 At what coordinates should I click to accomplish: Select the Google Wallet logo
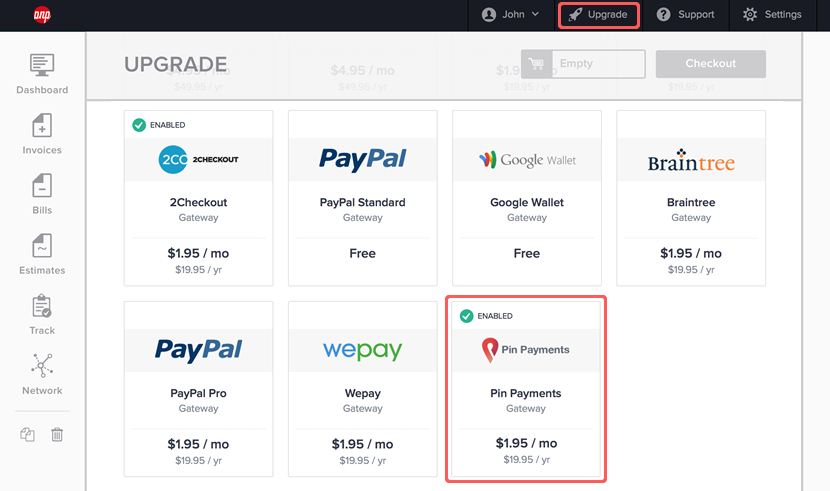click(x=527, y=159)
